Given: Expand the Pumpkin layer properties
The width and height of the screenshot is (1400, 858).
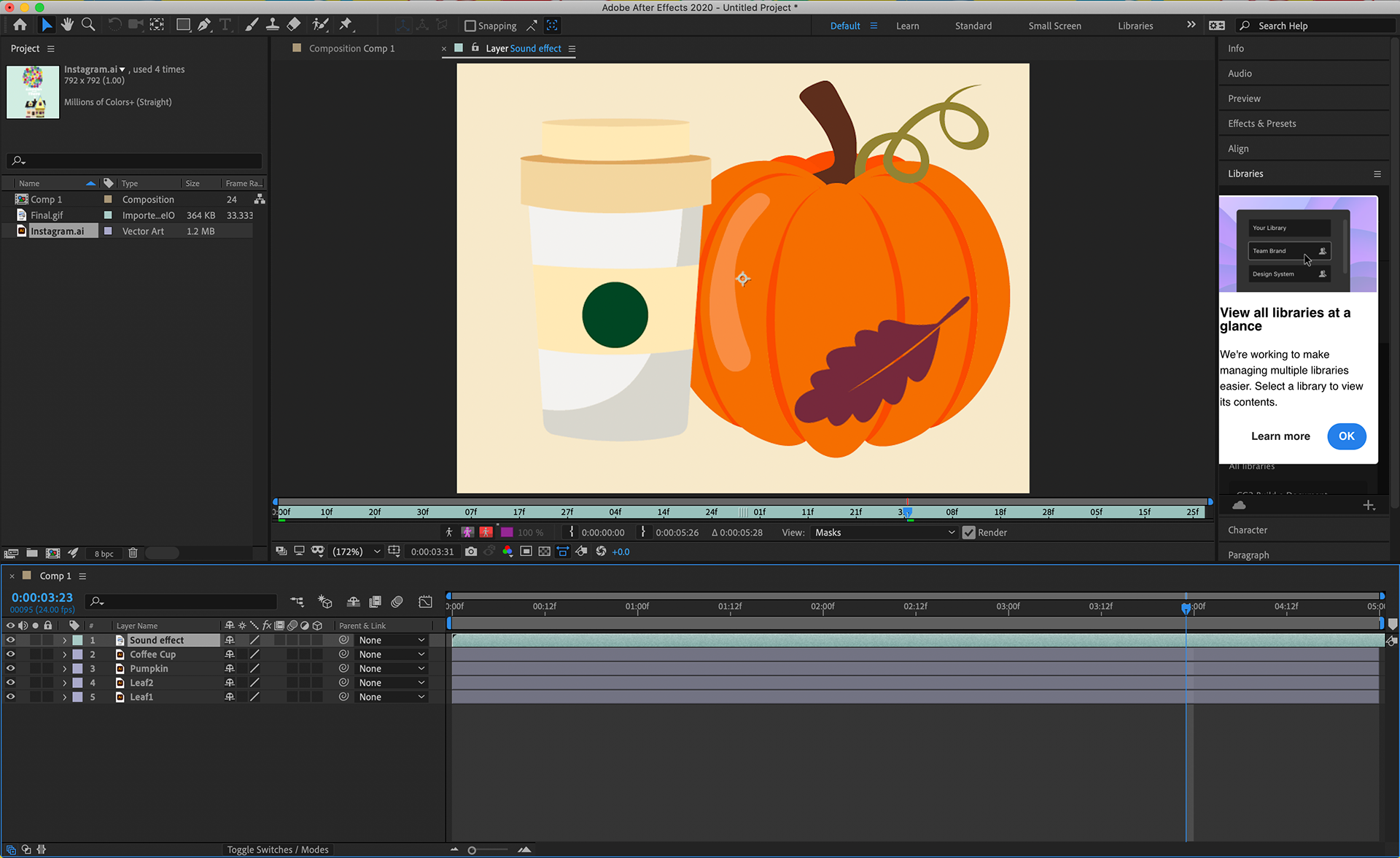Looking at the screenshot, I should (64, 669).
